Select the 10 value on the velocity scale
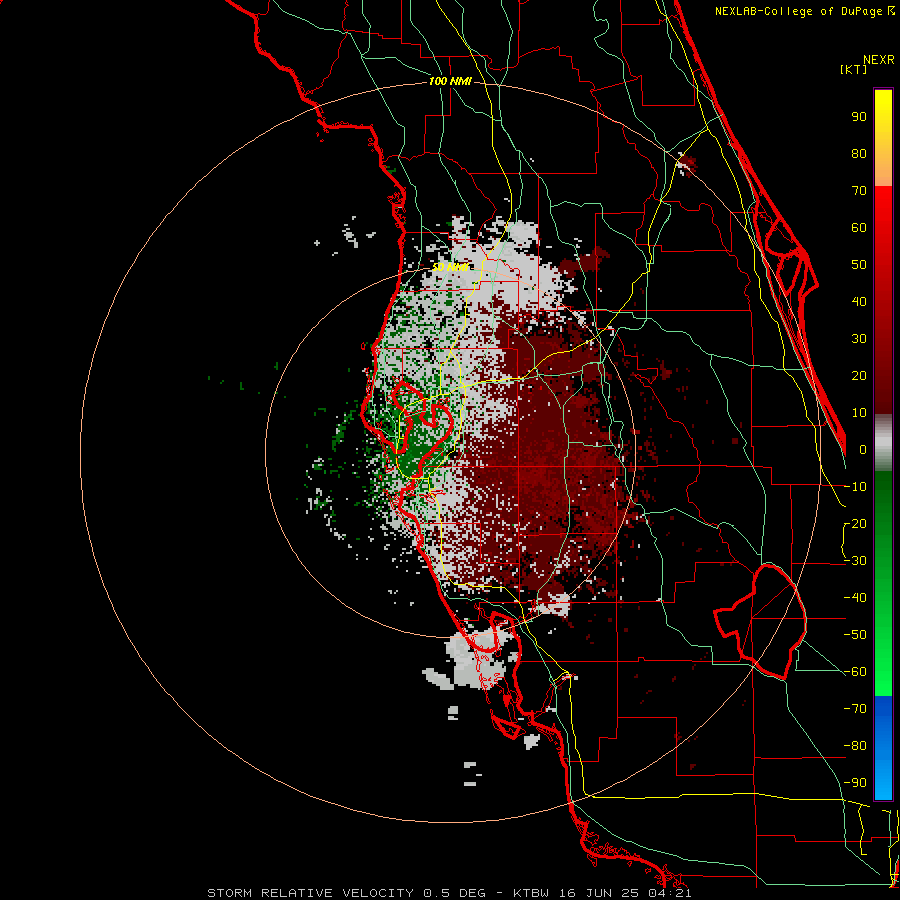The height and width of the screenshot is (900, 900). (859, 413)
